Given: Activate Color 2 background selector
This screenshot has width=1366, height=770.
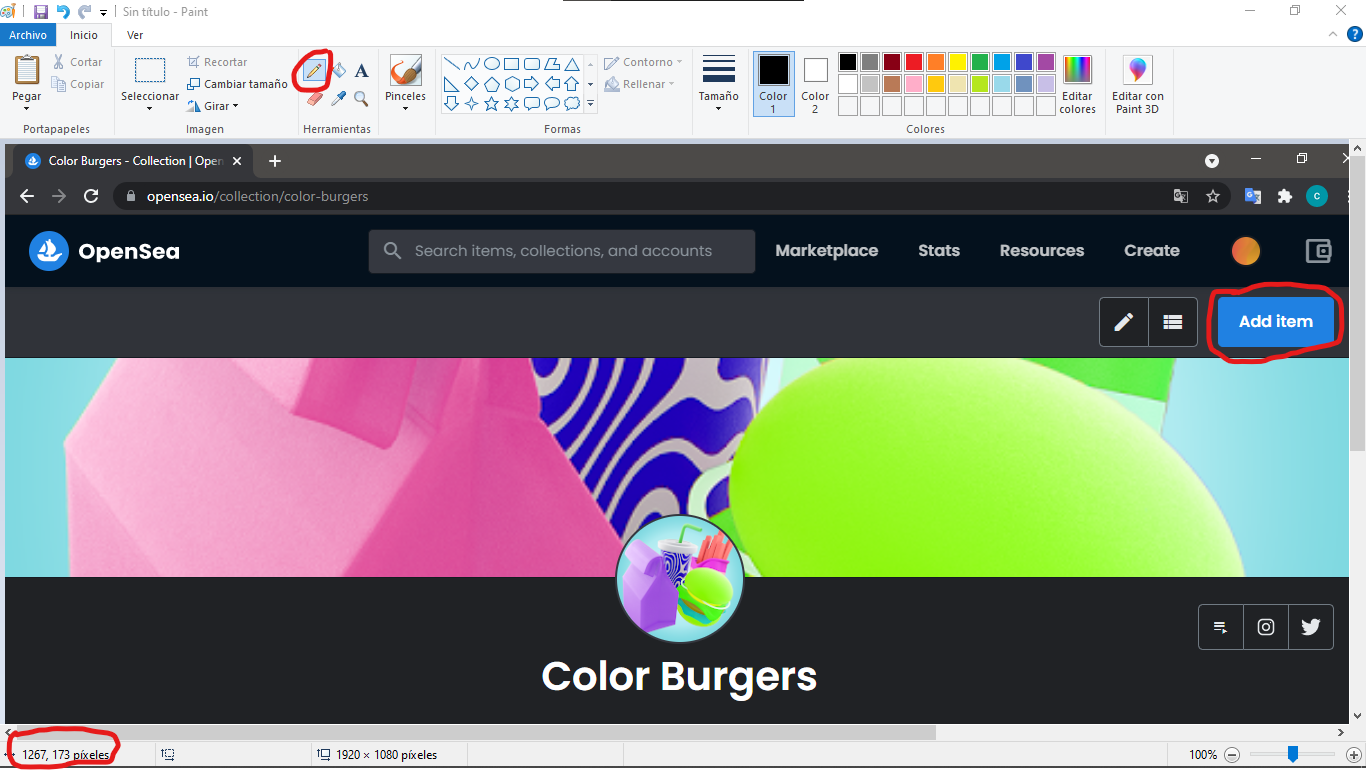Looking at the screenshot, I should [815, 84].
